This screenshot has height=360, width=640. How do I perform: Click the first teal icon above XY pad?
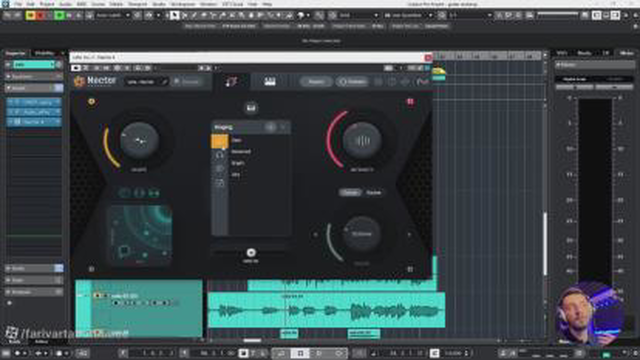pyautogui.click(x=124, y=193)
